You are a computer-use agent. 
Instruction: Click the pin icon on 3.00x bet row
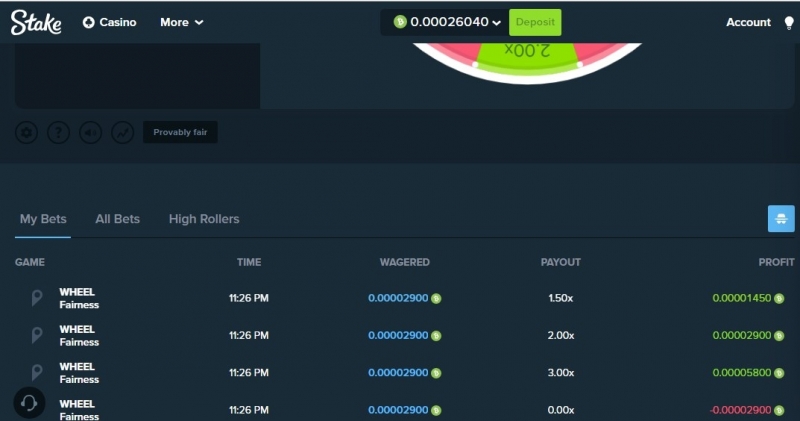36,373
